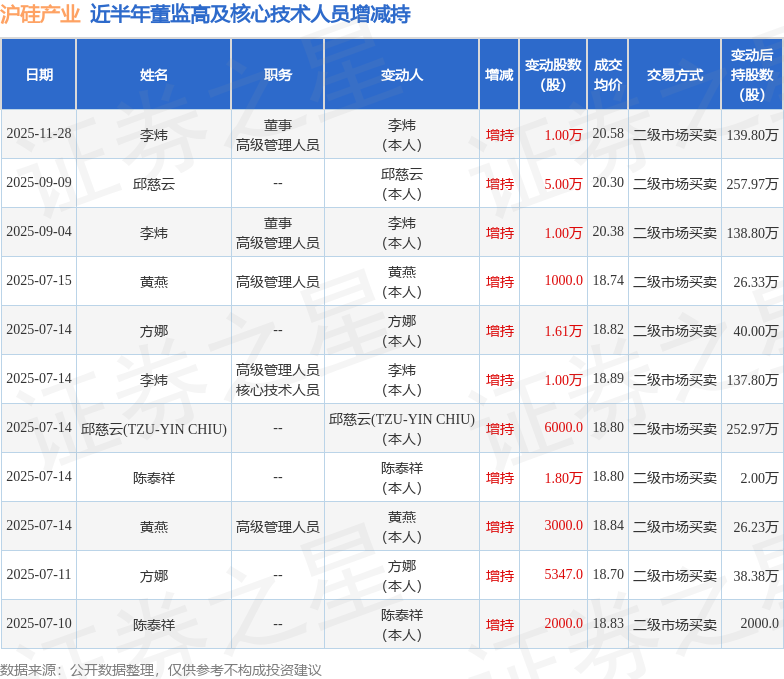Click the share change value 2000.0
Image resolution: width=784 pixels, height=679 pixels.
click(564, 624)
